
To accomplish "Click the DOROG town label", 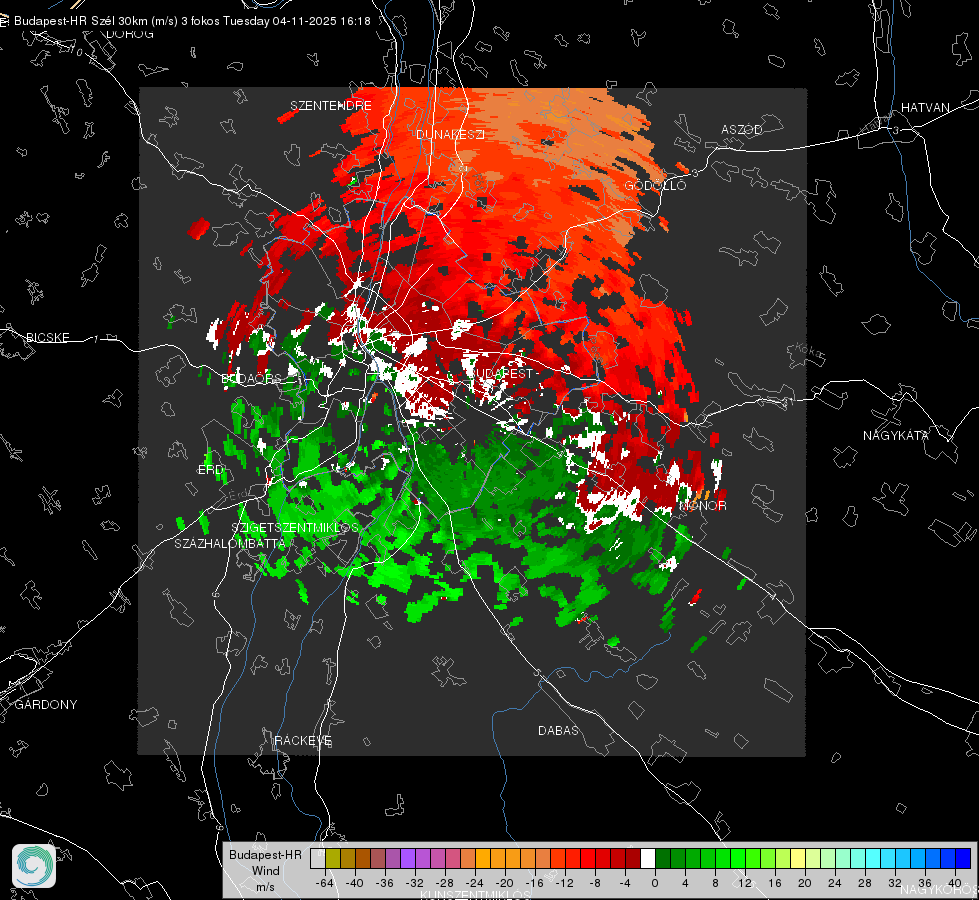I will 130,34.
